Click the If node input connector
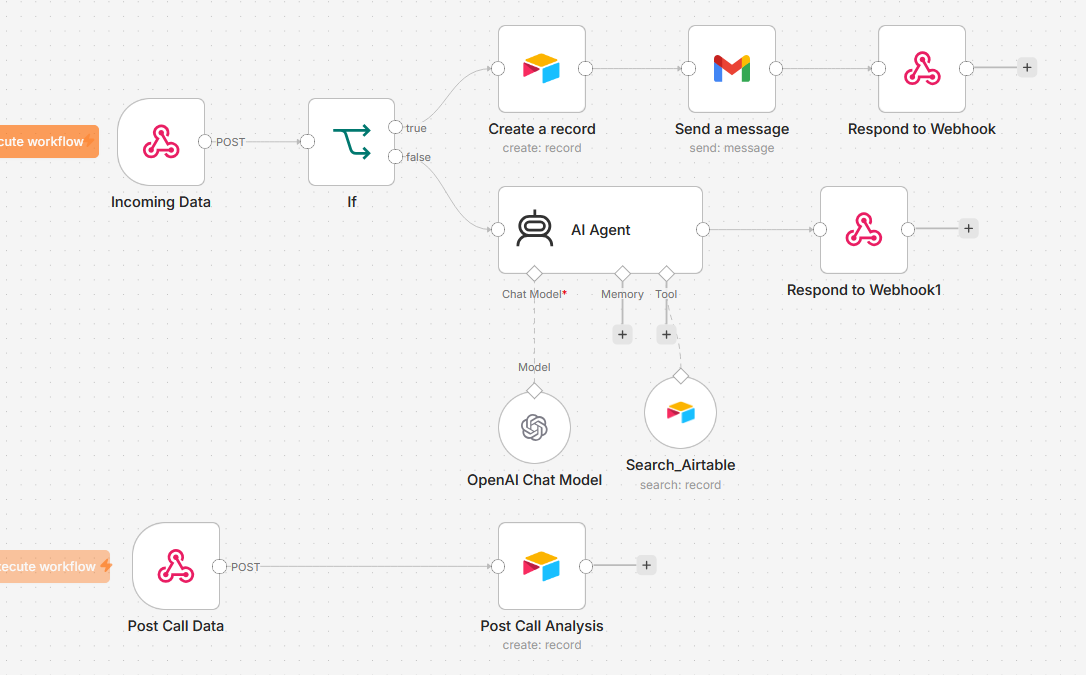 [x=308, y=142]
